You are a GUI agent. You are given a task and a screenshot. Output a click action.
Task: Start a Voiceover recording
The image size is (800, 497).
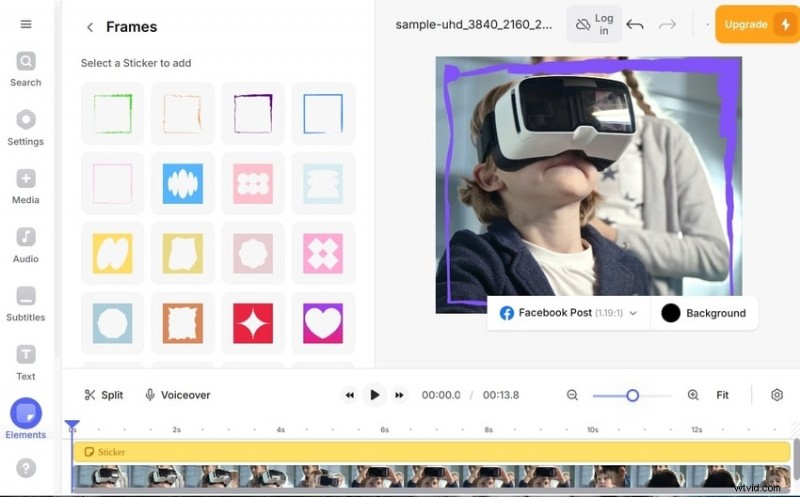click(178, 395)
